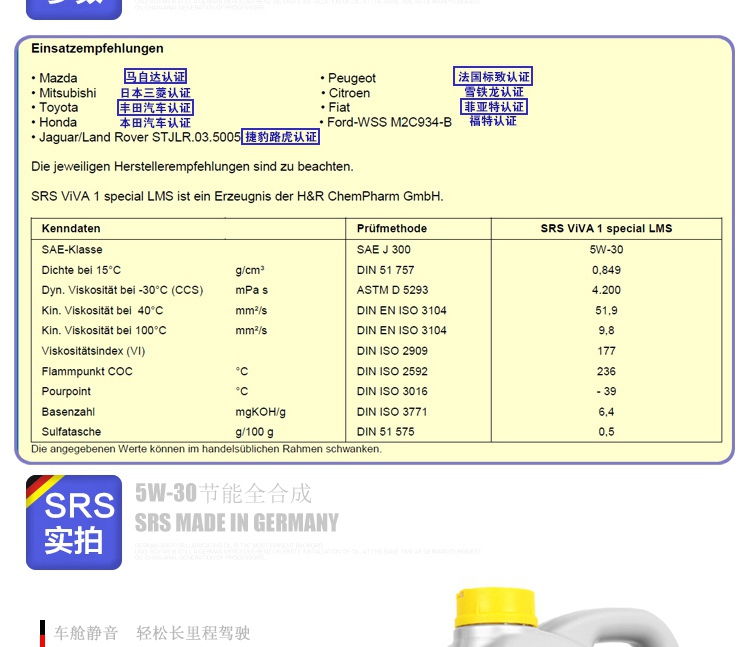This screenshot has width=750, height=647.
Task: Click the Kin. Viskosität bei 100°C label
Action: tap(104, 330)
